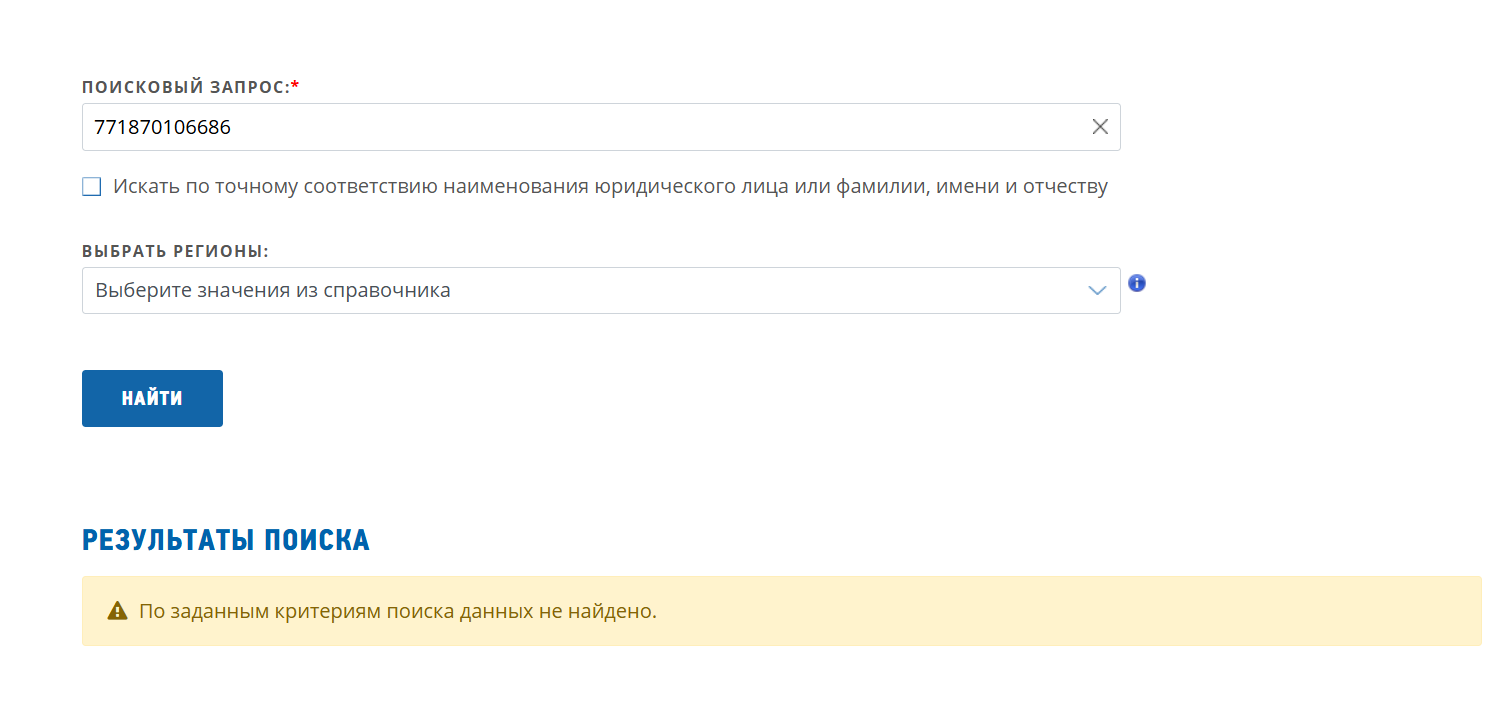Click the 'ВЫБРАТЬ РЕГИОНЫ' field label

[175, 251]
